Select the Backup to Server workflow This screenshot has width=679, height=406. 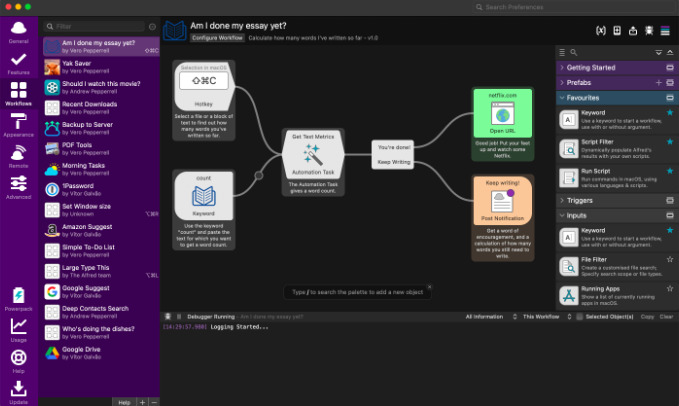[x=101, y=128]
